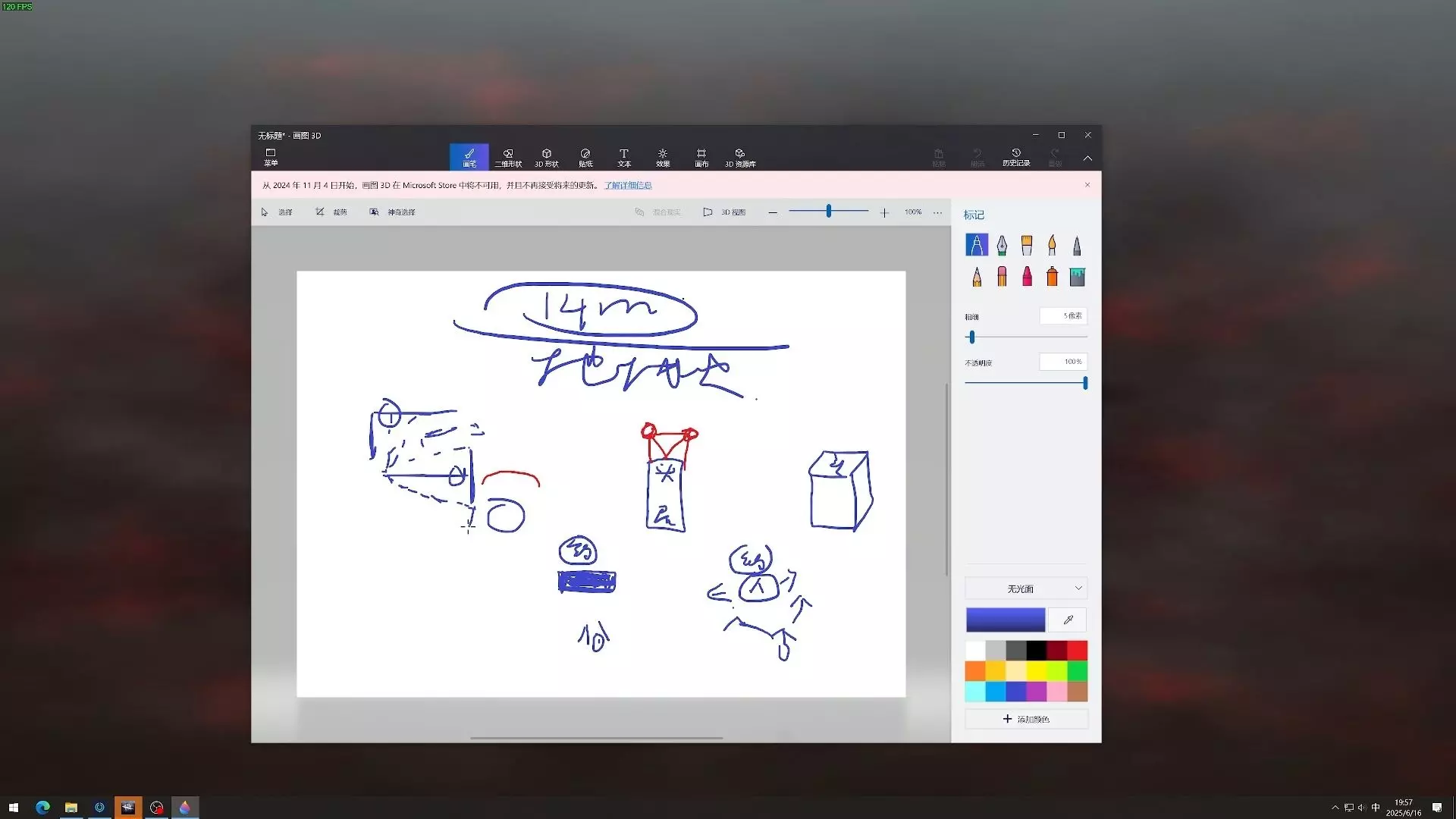Screen dimensions: 1456x819
Task: Open the more options ellipsis menu
Action: [x=937, y=212]
